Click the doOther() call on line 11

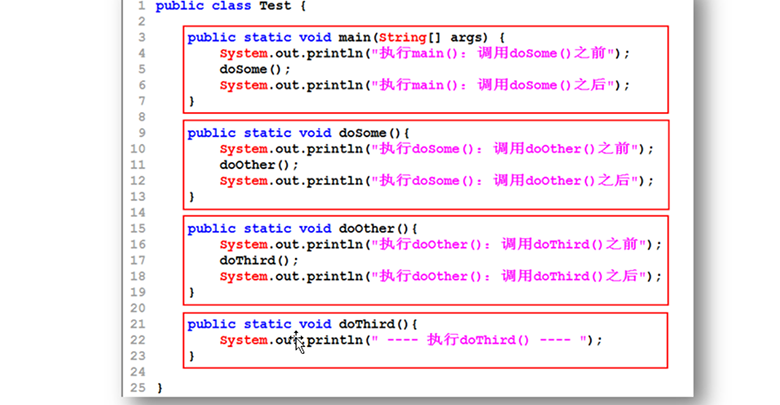259,165
